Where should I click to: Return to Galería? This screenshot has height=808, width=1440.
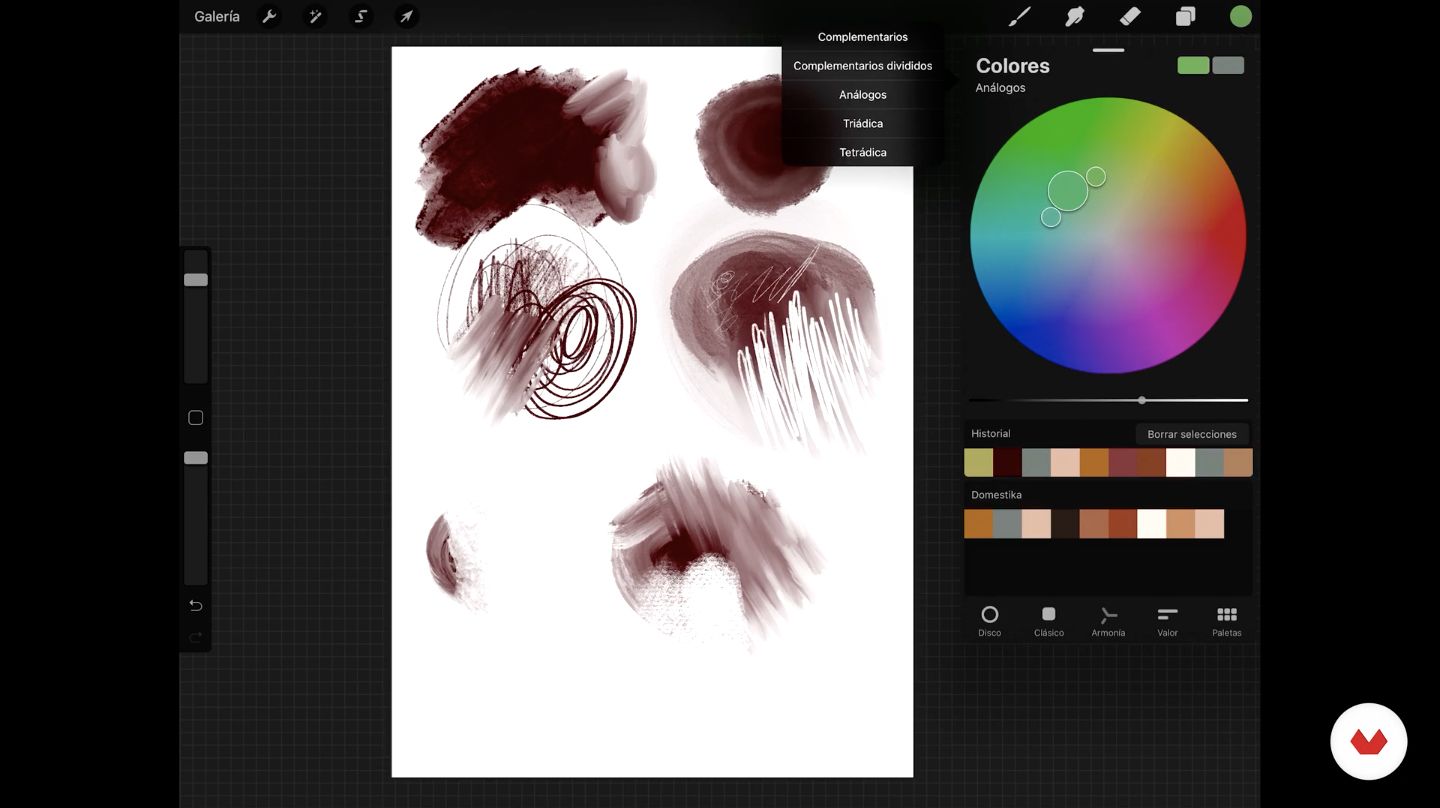pos(217,17)
